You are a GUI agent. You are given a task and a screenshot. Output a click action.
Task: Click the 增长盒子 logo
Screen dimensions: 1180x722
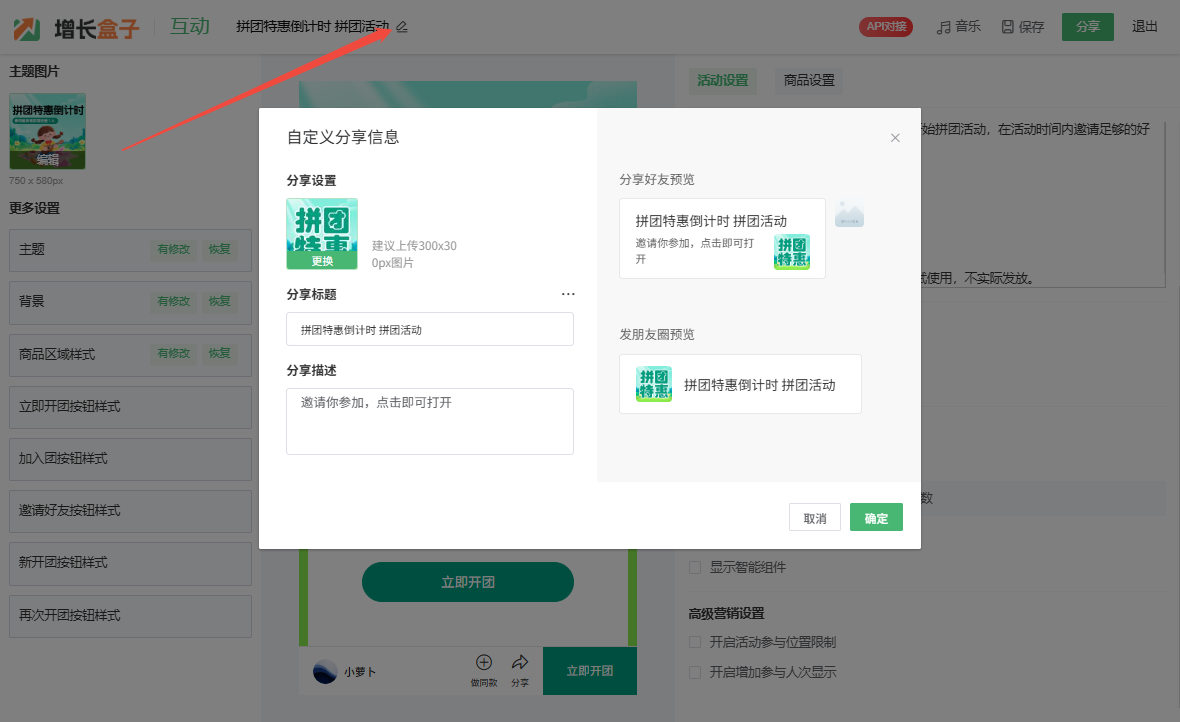tap(76, 28)
